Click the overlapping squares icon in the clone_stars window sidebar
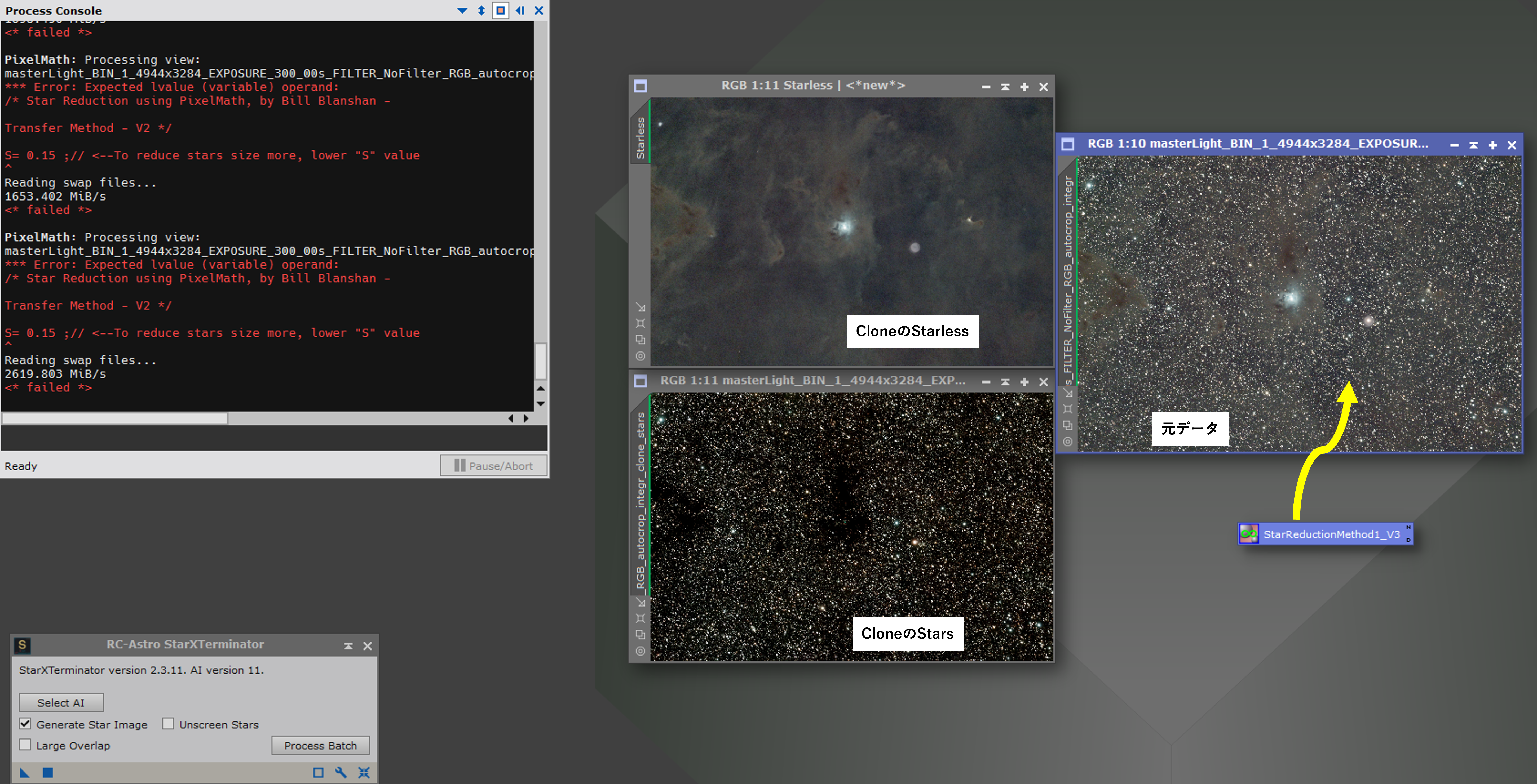Image resolution: width=1537 pixels, height=784 pixels. (x=641, y=634)
